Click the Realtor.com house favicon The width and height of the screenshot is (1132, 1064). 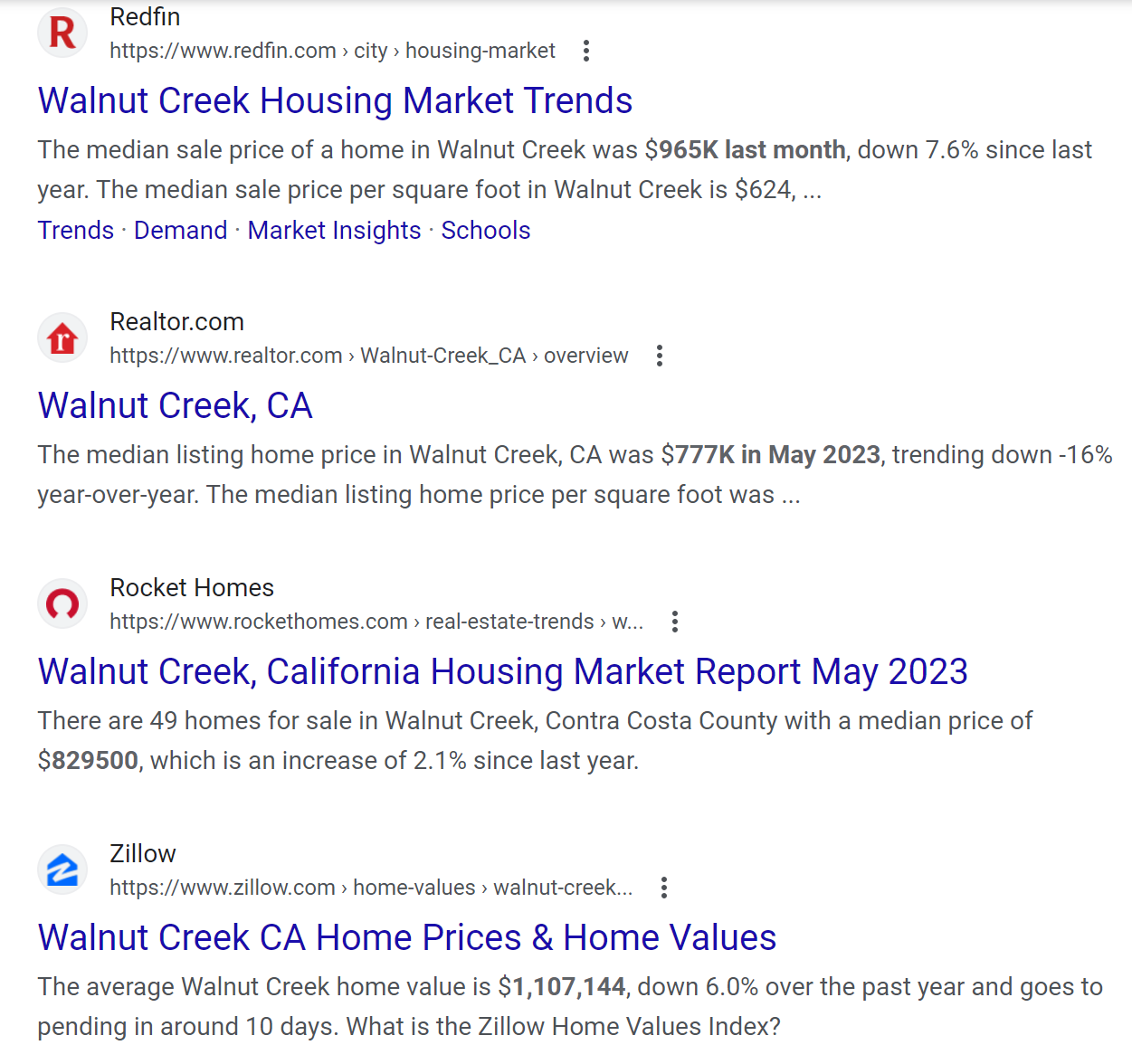(62, 338)
